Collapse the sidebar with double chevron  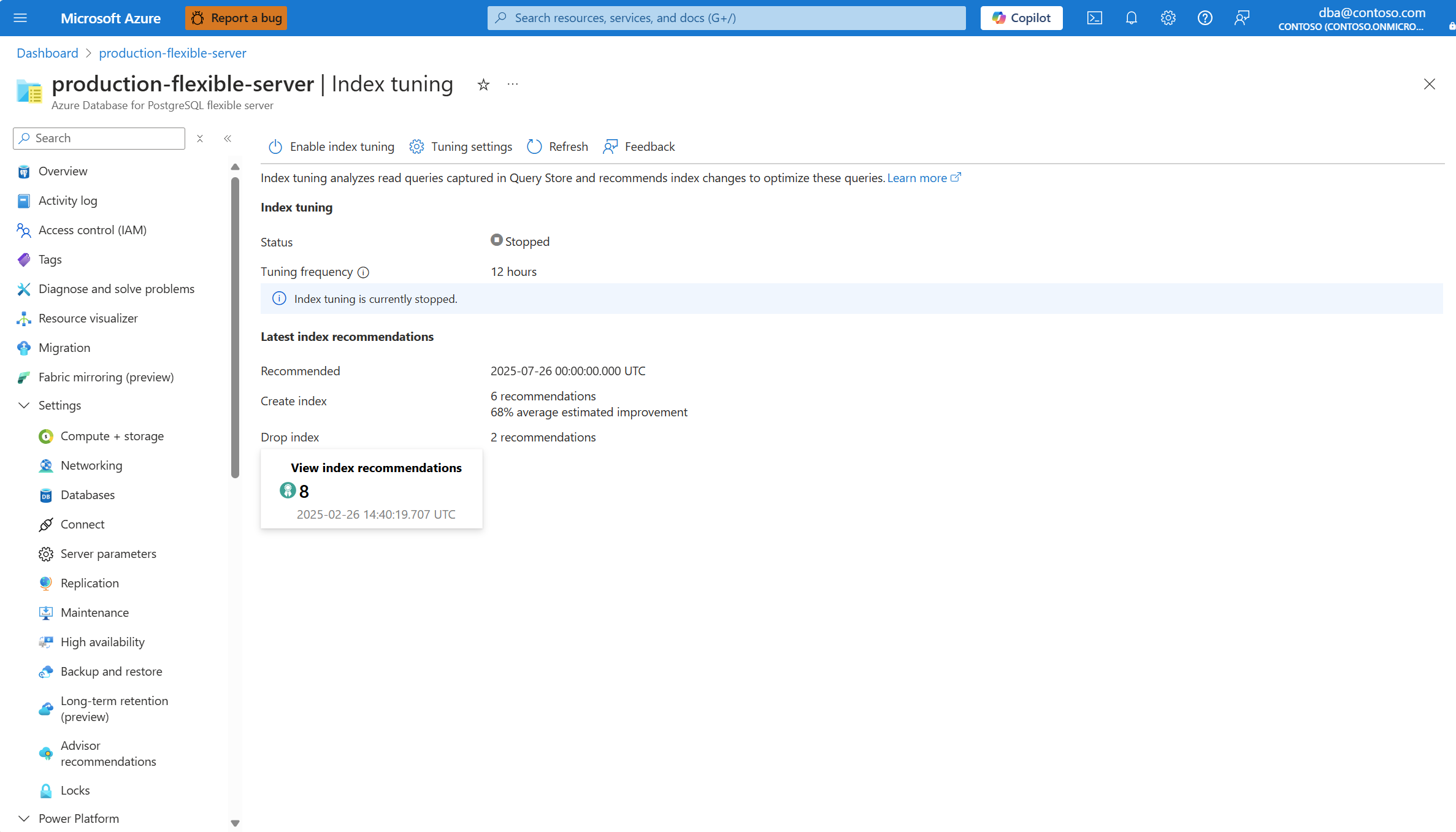coord(228,139)
